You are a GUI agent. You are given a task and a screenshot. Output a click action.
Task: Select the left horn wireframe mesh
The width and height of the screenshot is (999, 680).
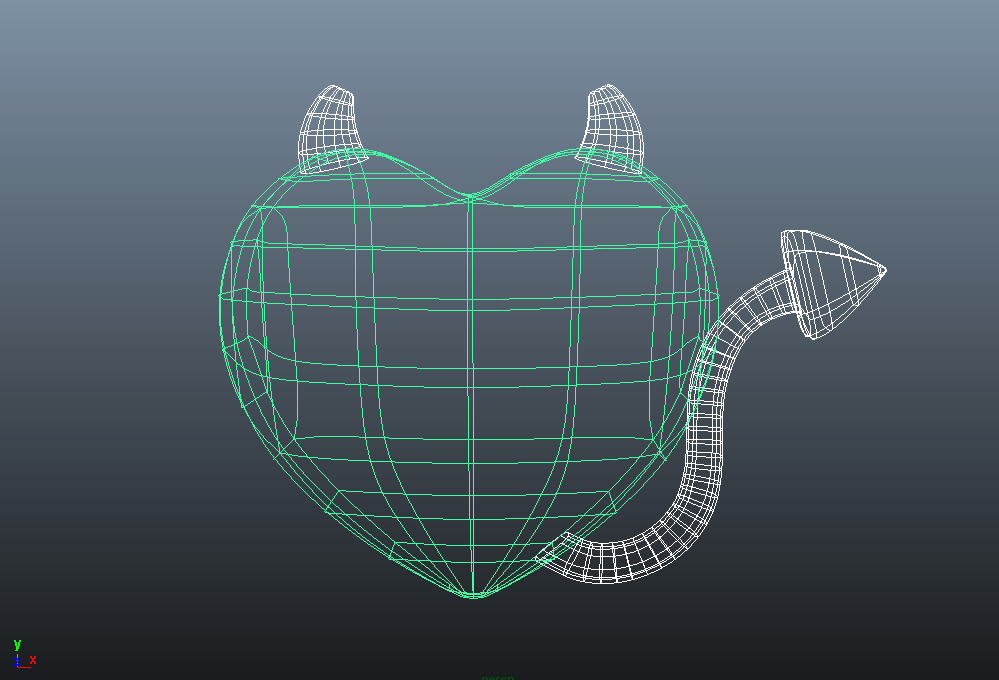(x=331, y=130)
